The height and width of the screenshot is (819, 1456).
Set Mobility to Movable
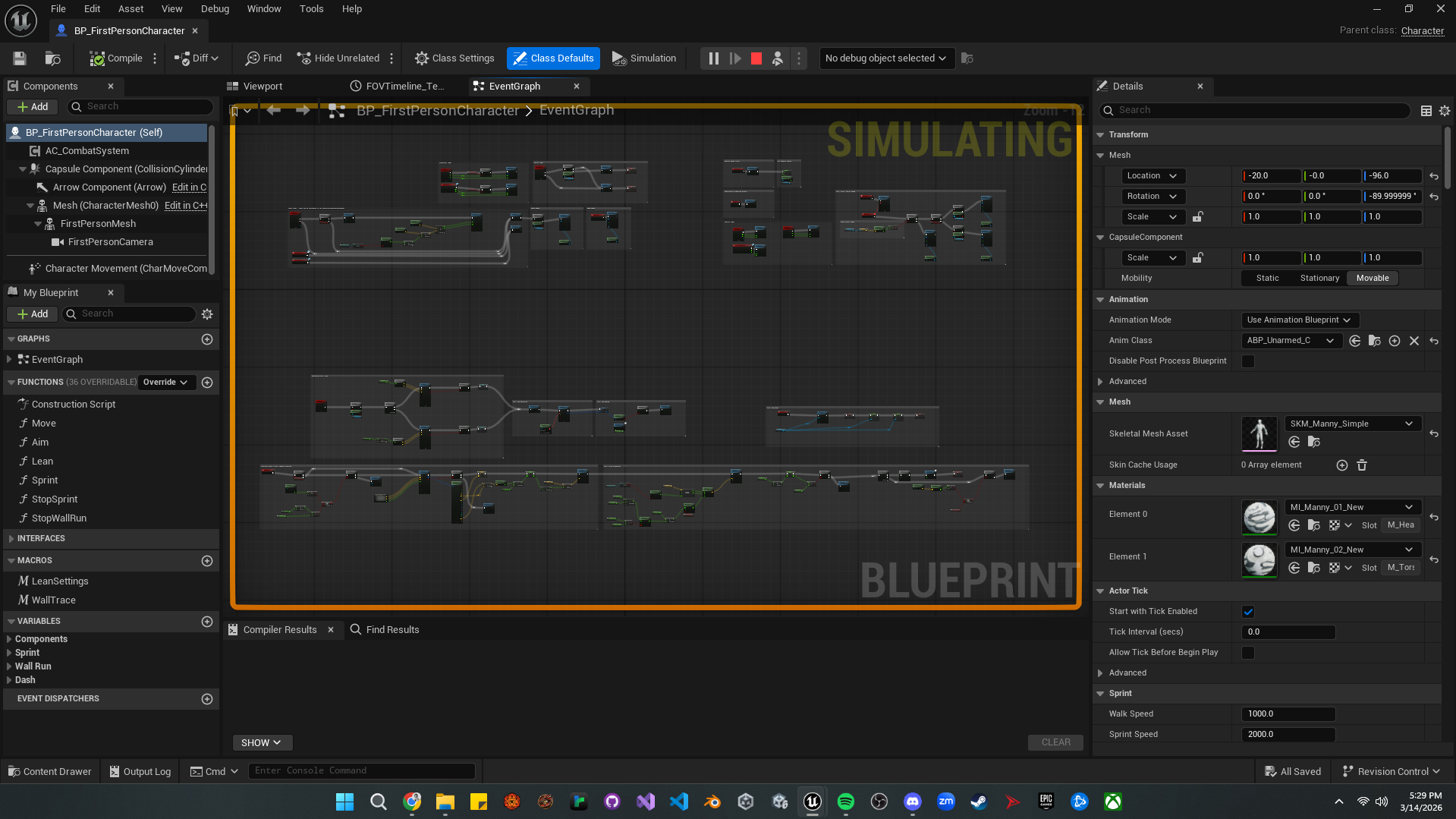[x=1372, y=279]
